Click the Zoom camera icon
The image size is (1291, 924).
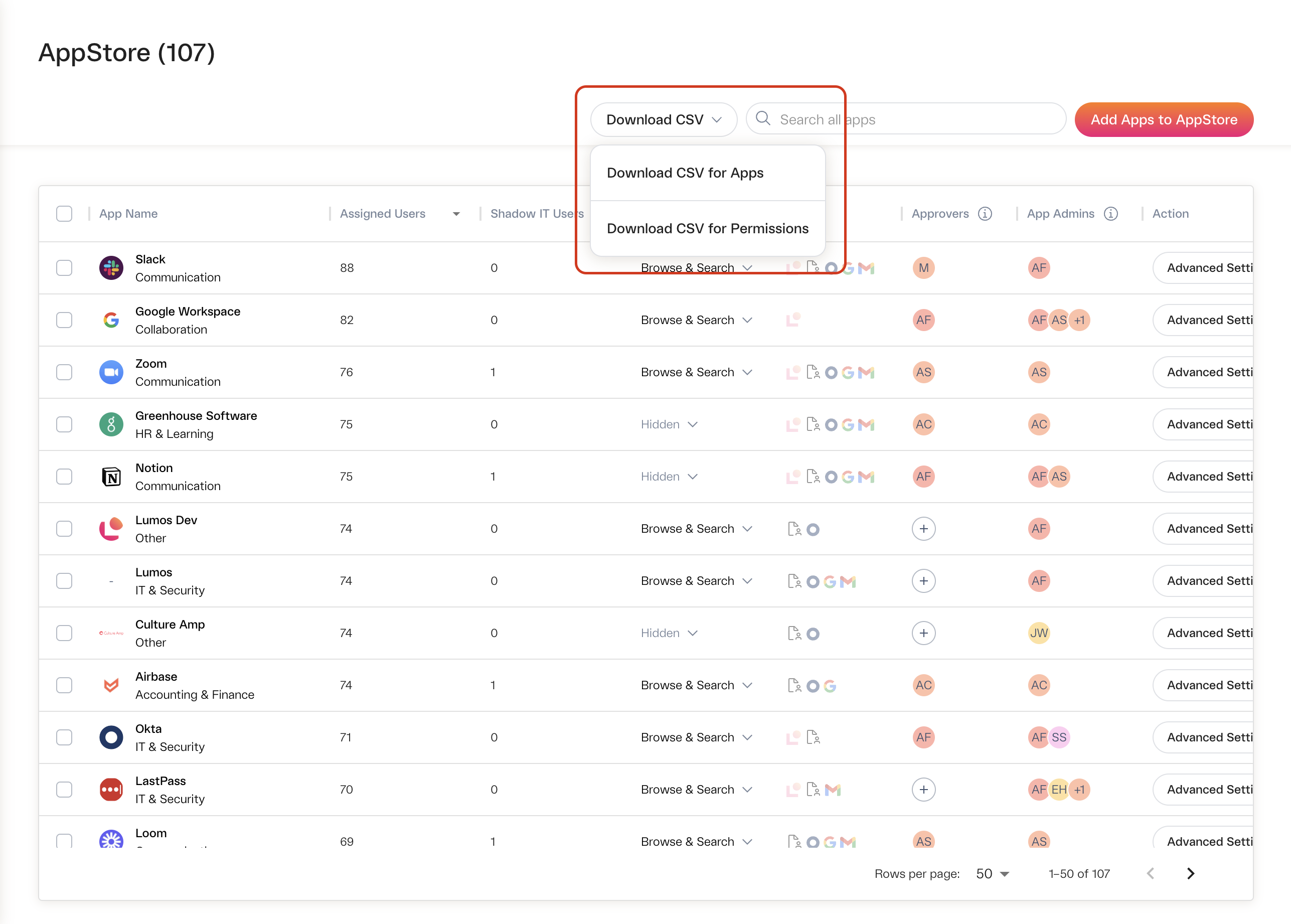coord(111,373)
